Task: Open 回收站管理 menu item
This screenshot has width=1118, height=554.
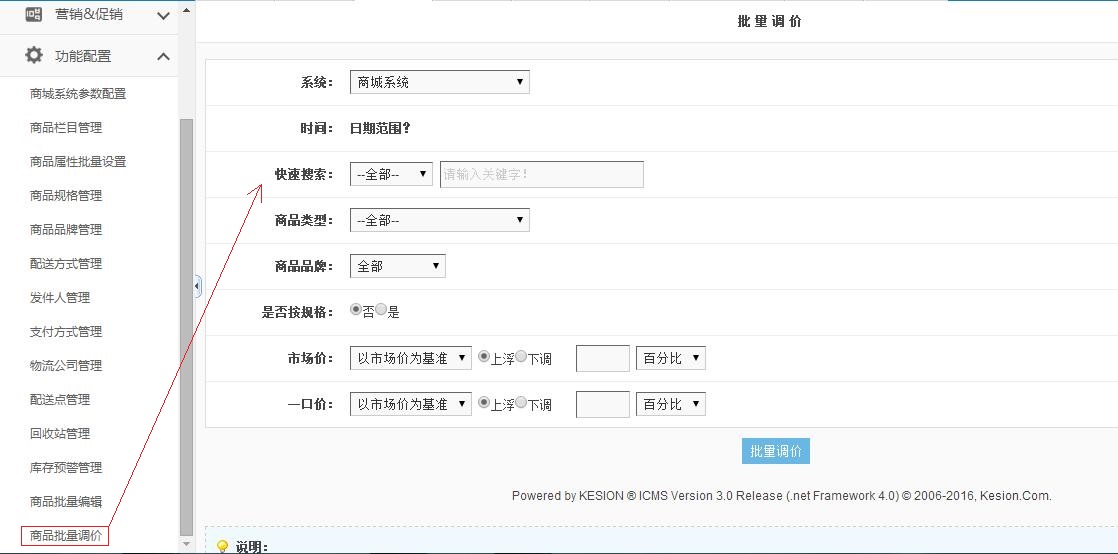Action: click(x=60, y=434)
